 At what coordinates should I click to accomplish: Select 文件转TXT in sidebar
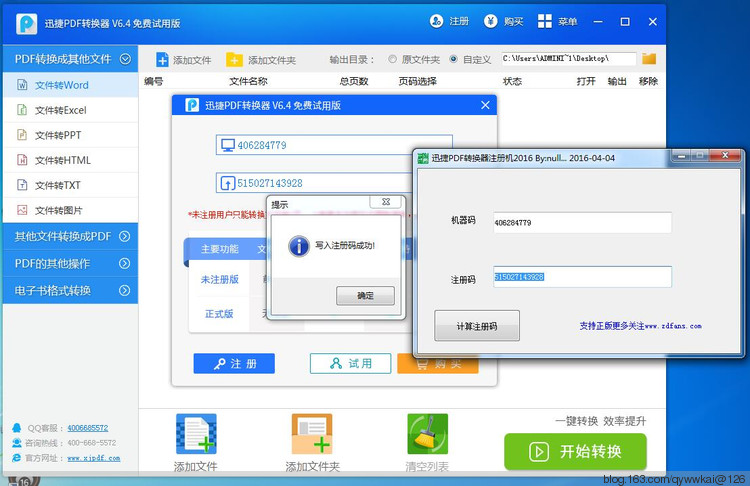point(70,185)
